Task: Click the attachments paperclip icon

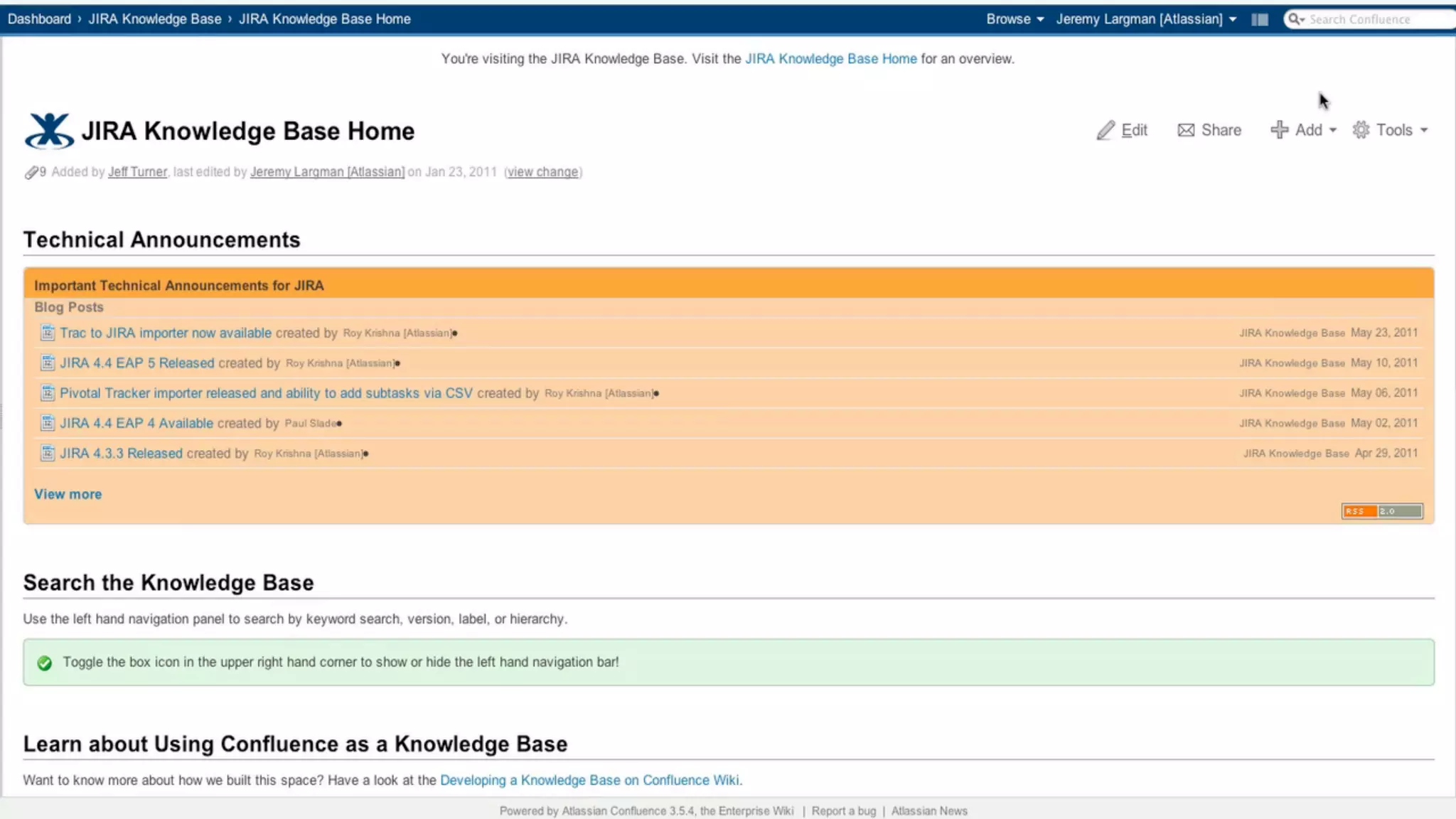Action: 31,173
